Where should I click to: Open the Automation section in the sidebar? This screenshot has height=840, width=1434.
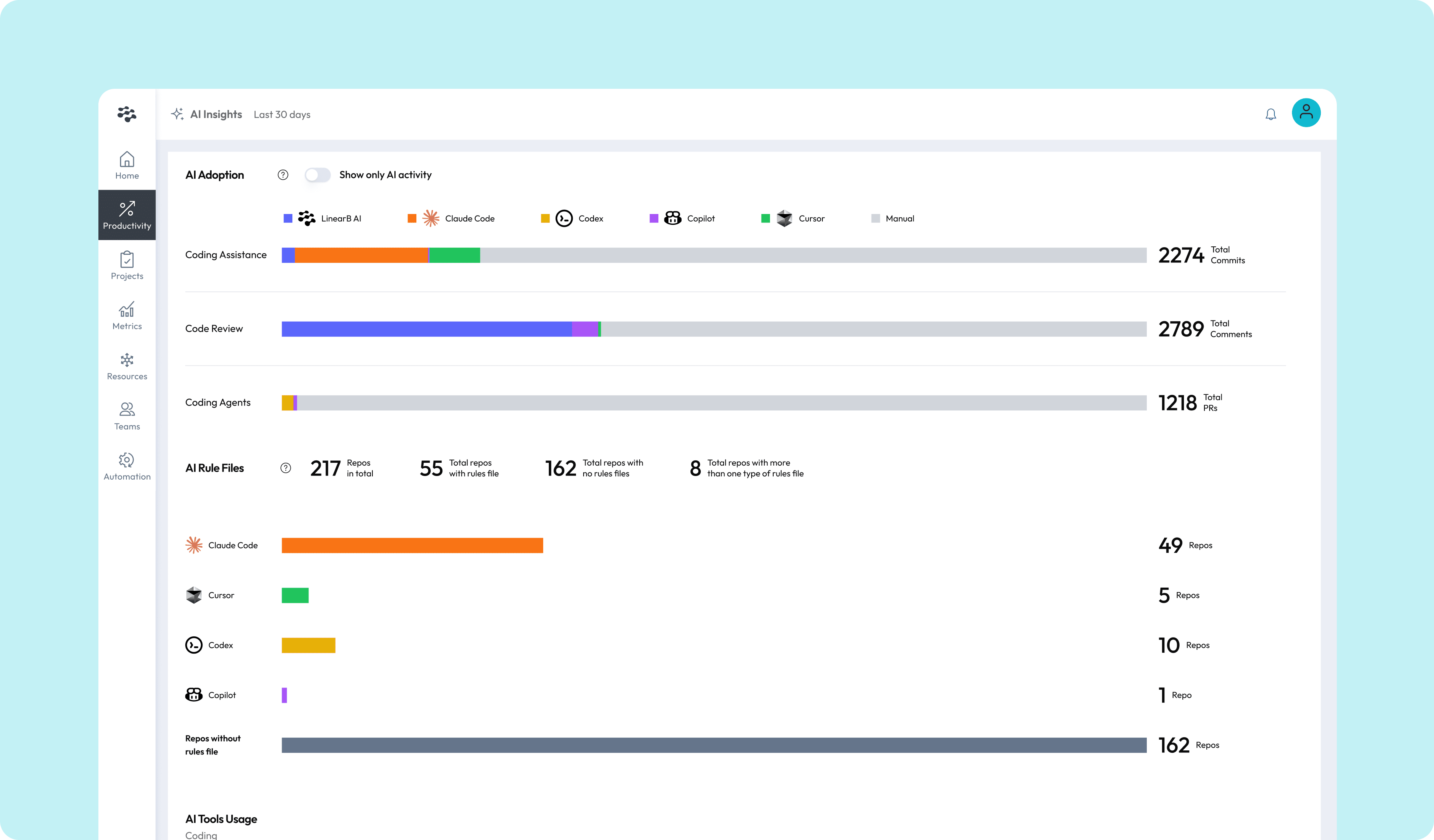coord(127,466)
